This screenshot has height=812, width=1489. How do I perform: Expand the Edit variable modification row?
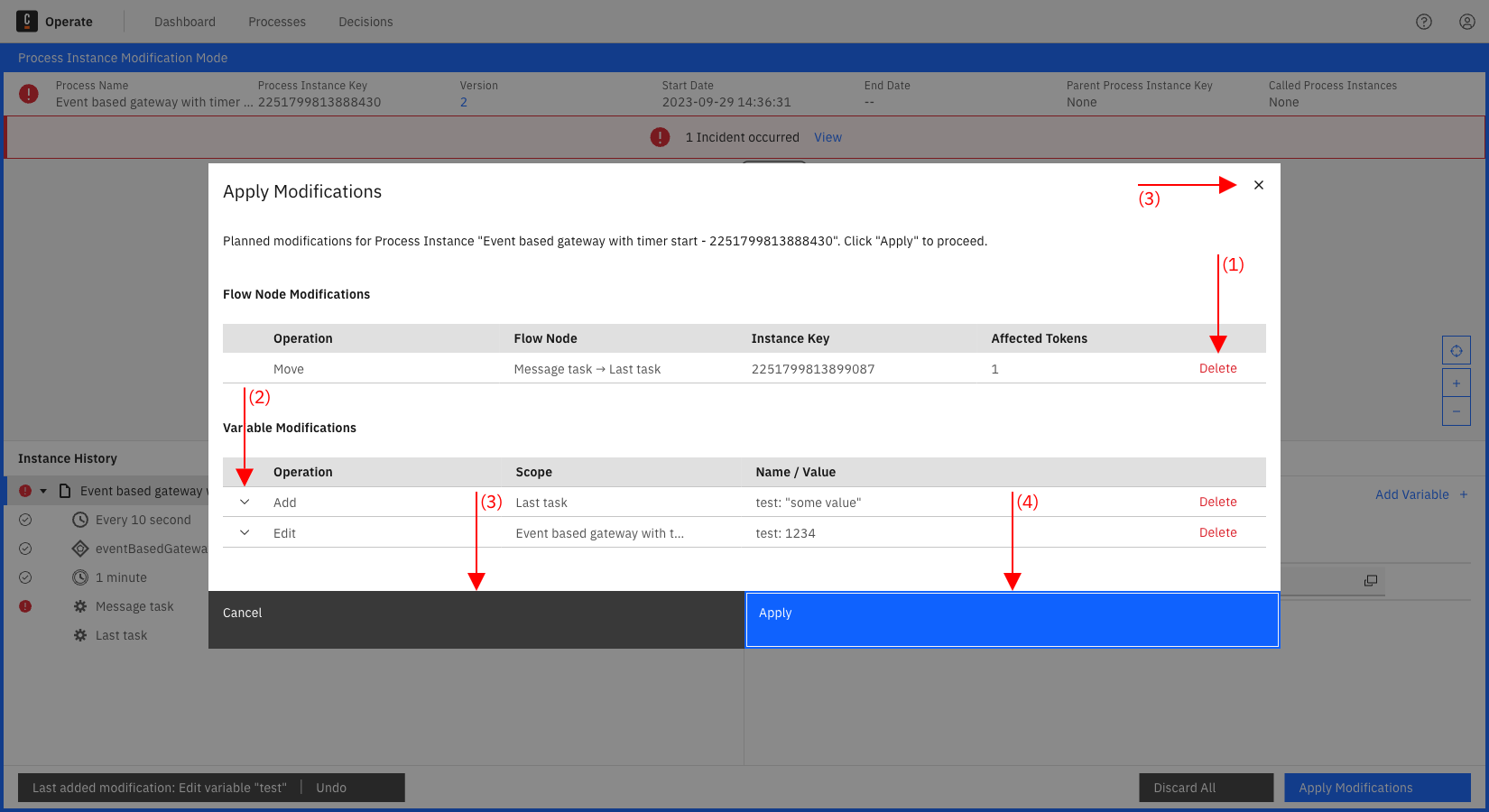(243, 532)
